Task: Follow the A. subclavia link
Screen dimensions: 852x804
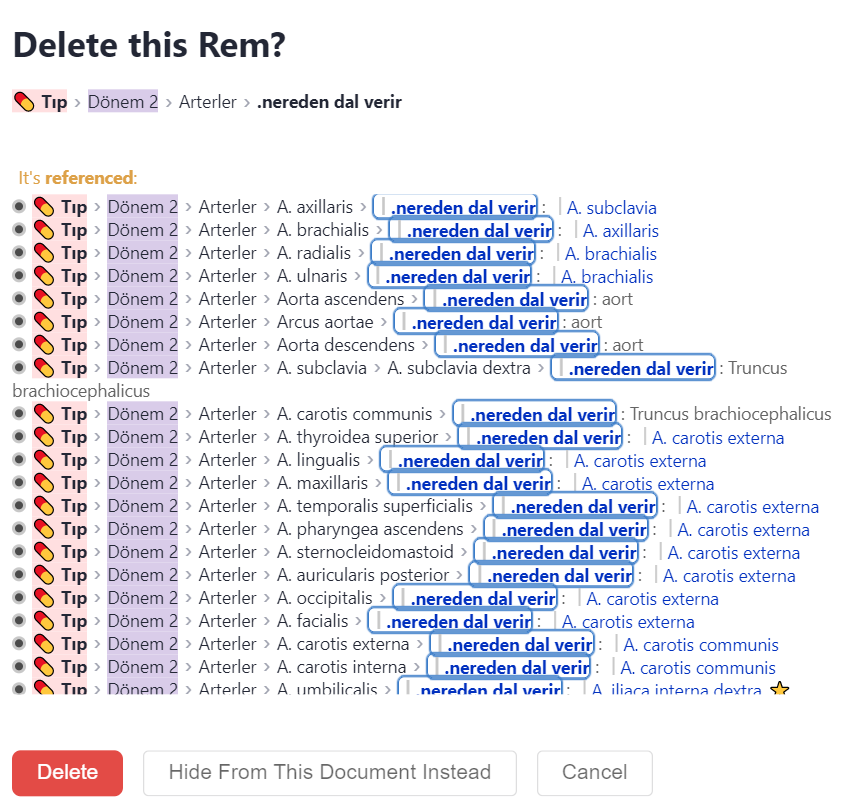Action: coord(612,206)
